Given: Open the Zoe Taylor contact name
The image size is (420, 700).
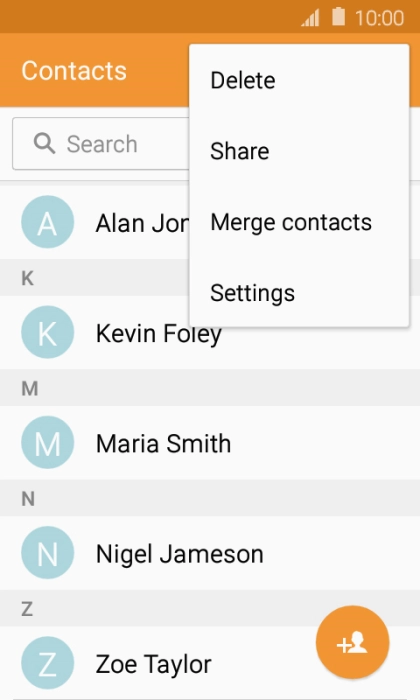Looking at the screenshot, I should click(154, 664).
